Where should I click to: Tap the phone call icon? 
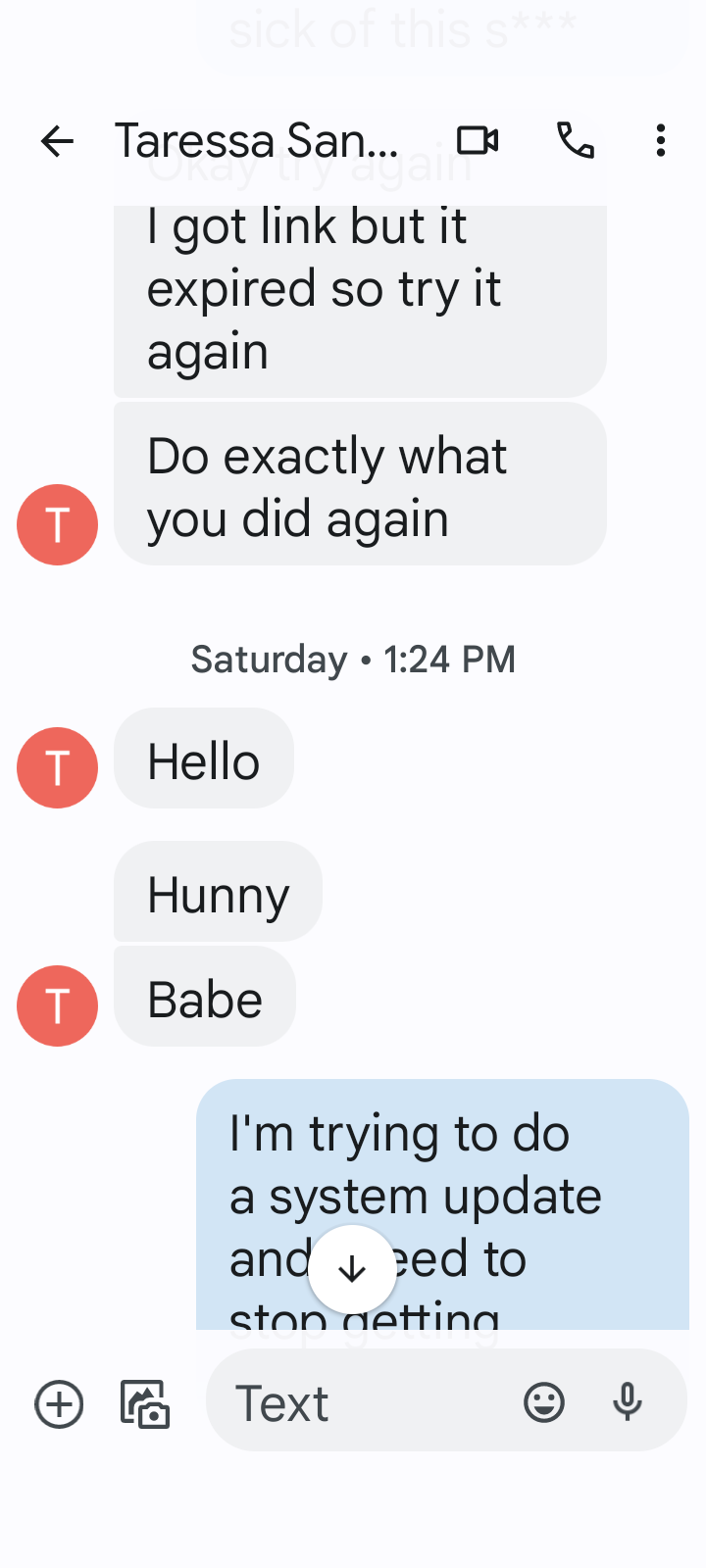tap(576, 141)
